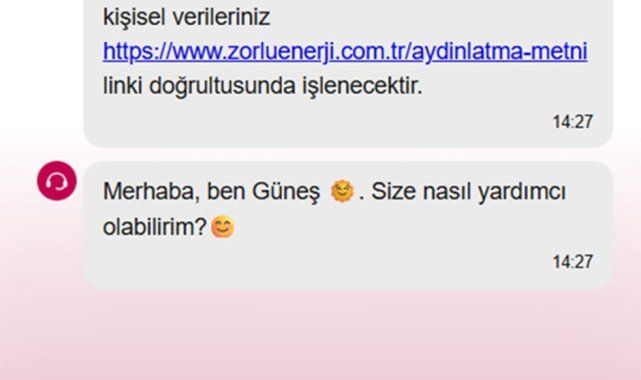Click the headset agent avatar icon

pos(57,181)
